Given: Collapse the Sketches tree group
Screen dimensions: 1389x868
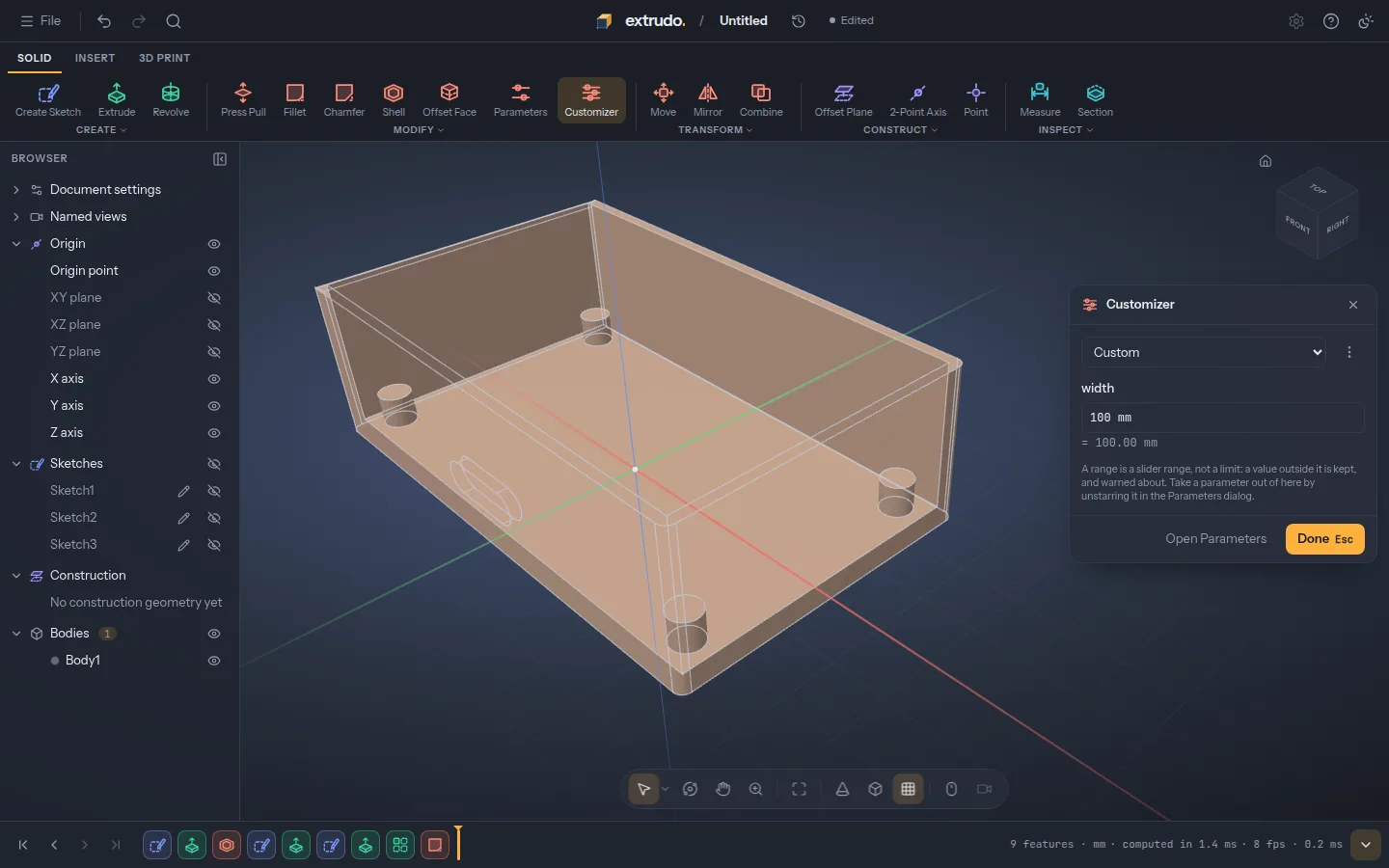Looking at the screenshot, I should point(16,464).
